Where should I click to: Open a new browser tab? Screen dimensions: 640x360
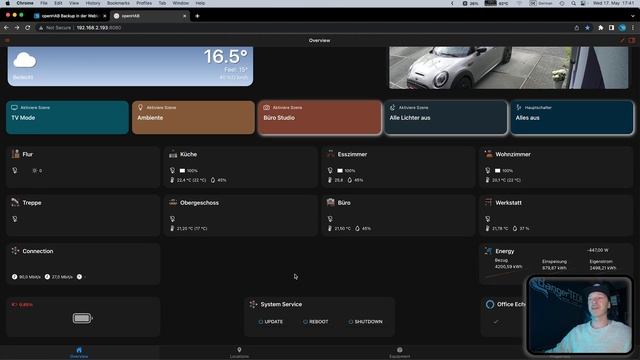click(197, 16)
